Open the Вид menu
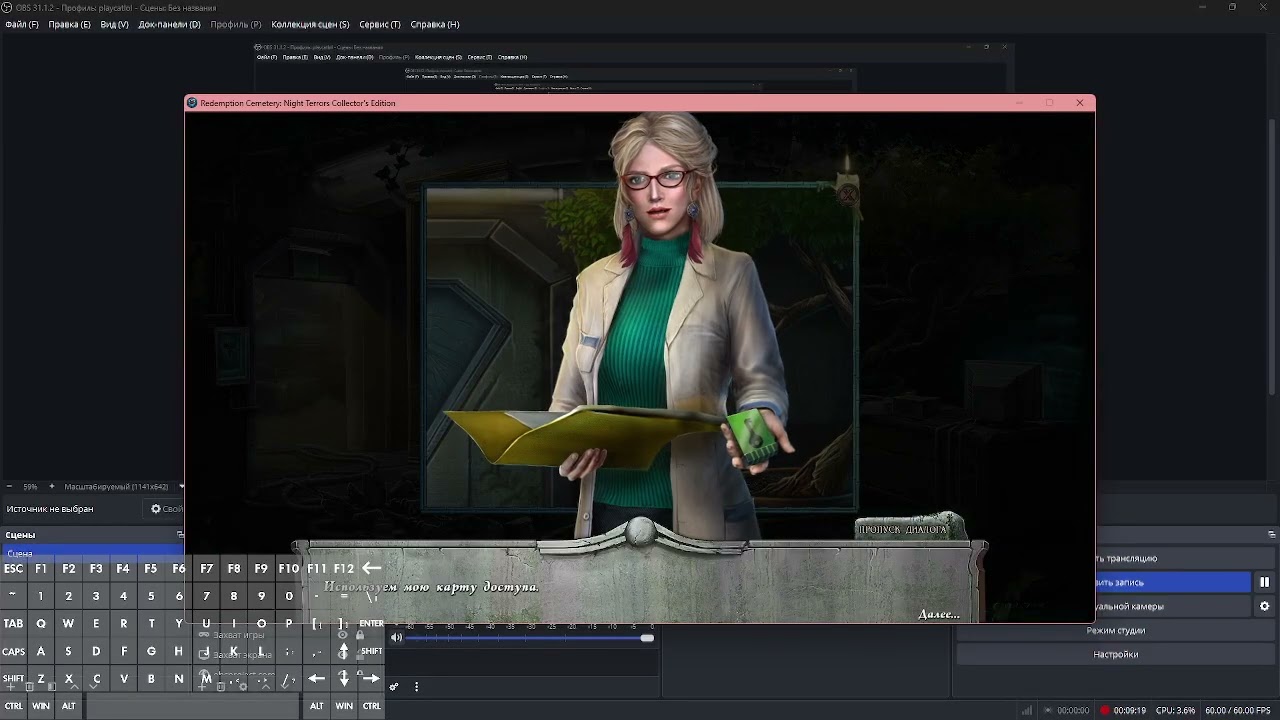 pos(114,24)
